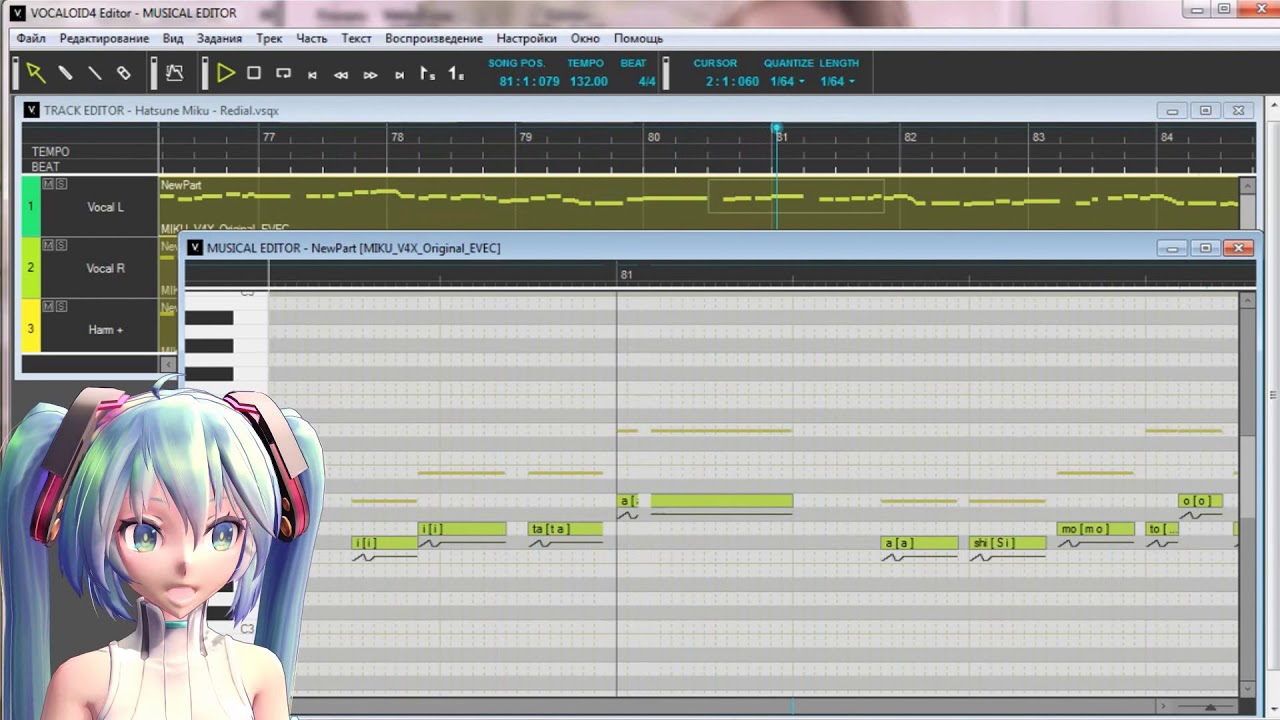Toggle the curve grid snap icon

[174, 73]
